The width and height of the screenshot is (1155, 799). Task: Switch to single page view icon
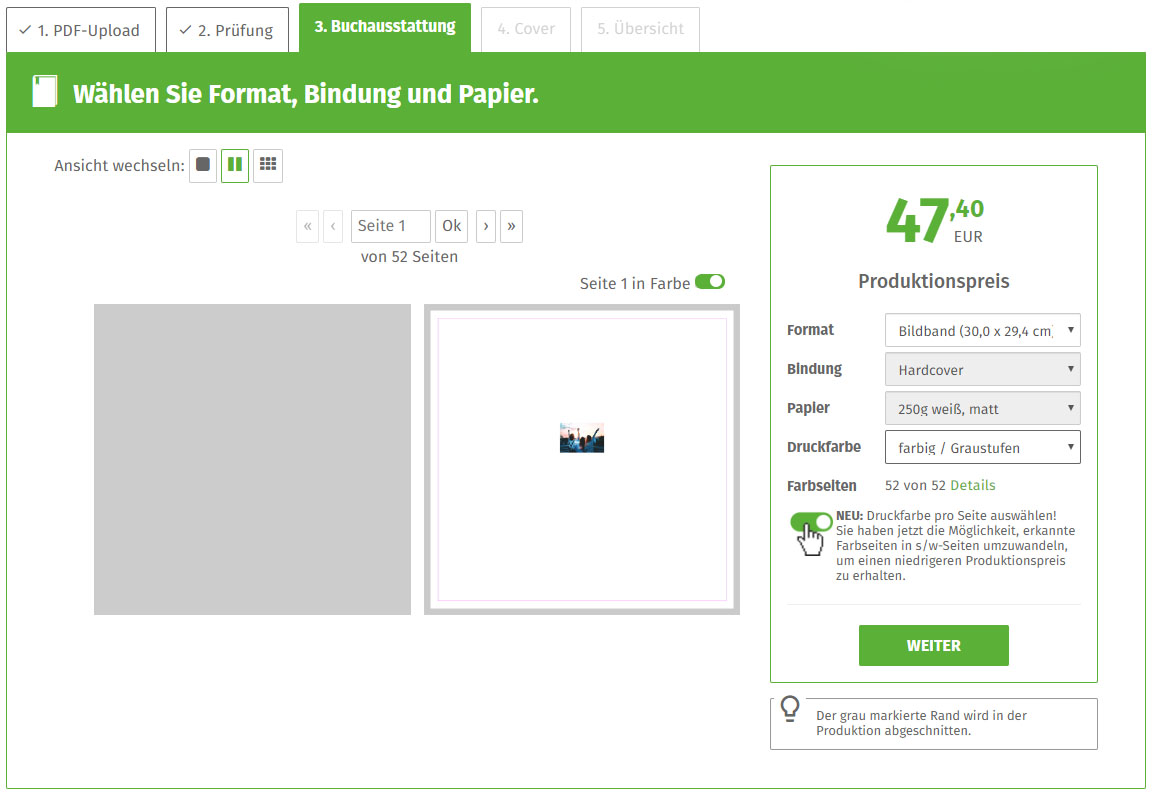pos(203,165)
